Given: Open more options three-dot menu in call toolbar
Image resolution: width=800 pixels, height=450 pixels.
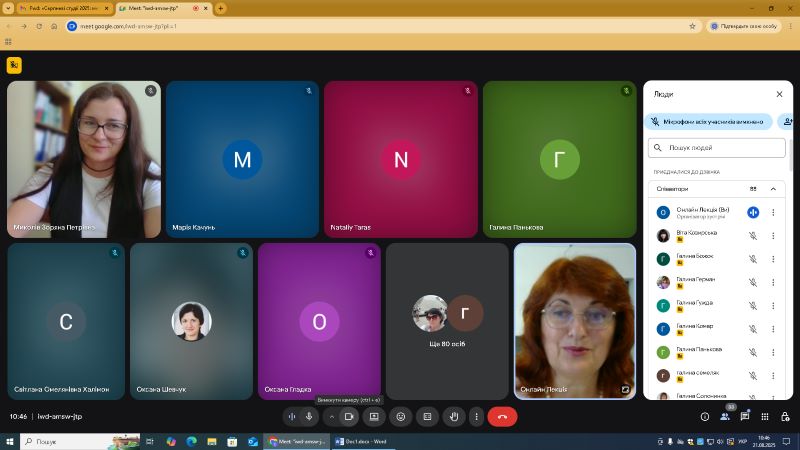Looking at the screenshot, I should coord(476,416).
